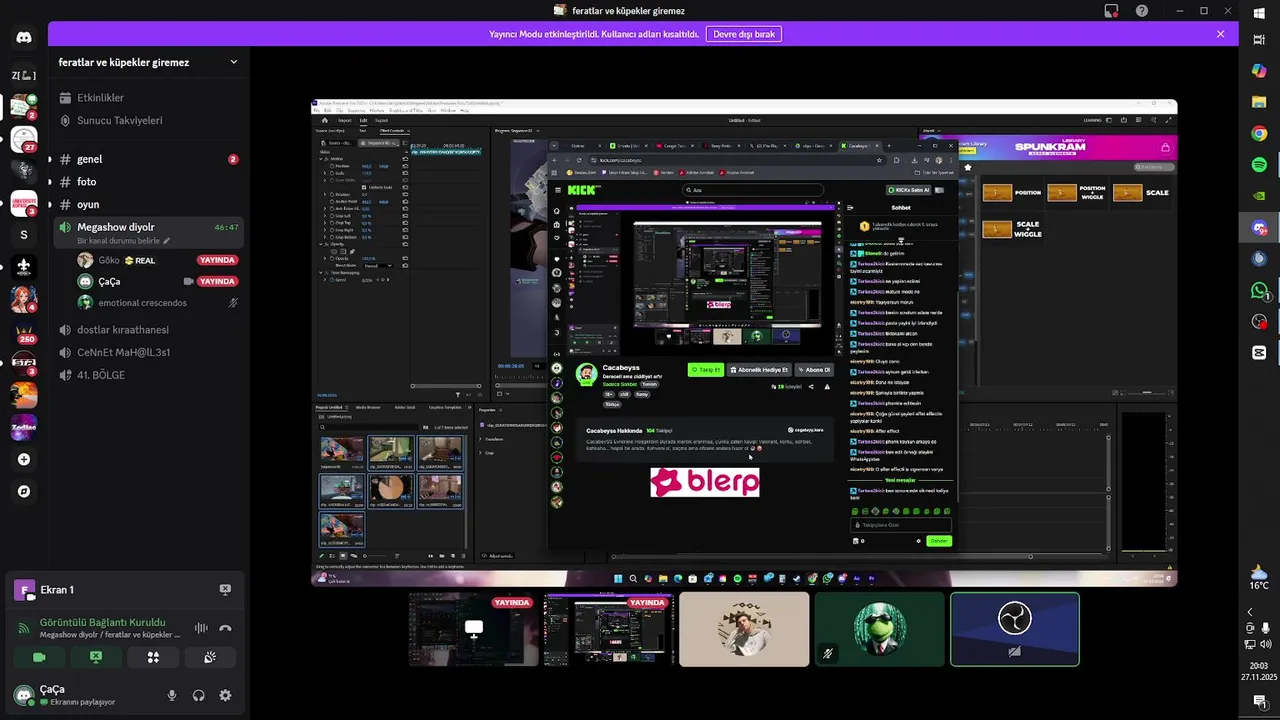The height and width of the screenshot is (720, 1280).
Task: Select emotional crescendos voice member
Action: coord(158,303)
